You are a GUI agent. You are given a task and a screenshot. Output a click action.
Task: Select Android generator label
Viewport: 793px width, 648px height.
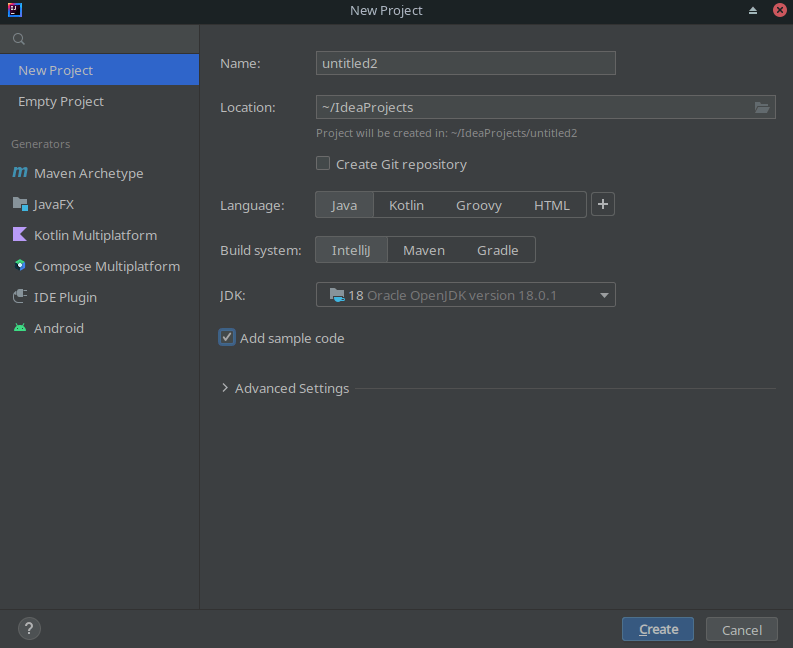[59, 328]
